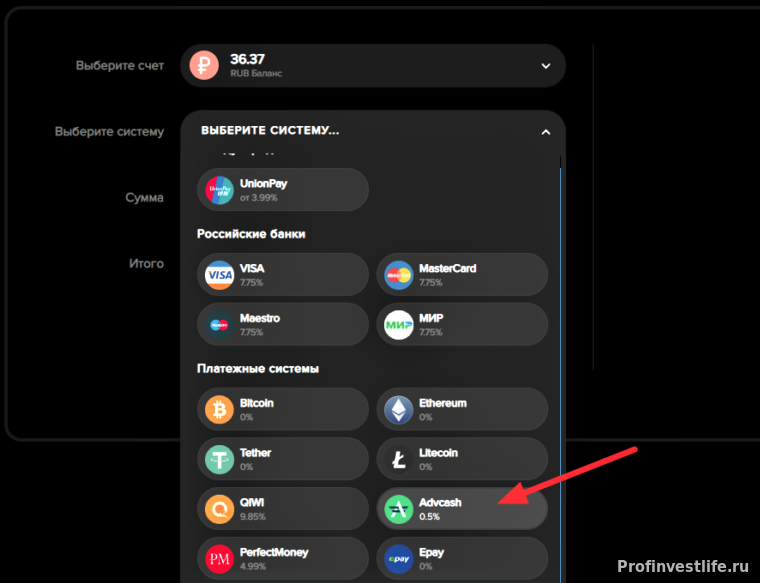Click the Epay logo icon

coord(398,559)
